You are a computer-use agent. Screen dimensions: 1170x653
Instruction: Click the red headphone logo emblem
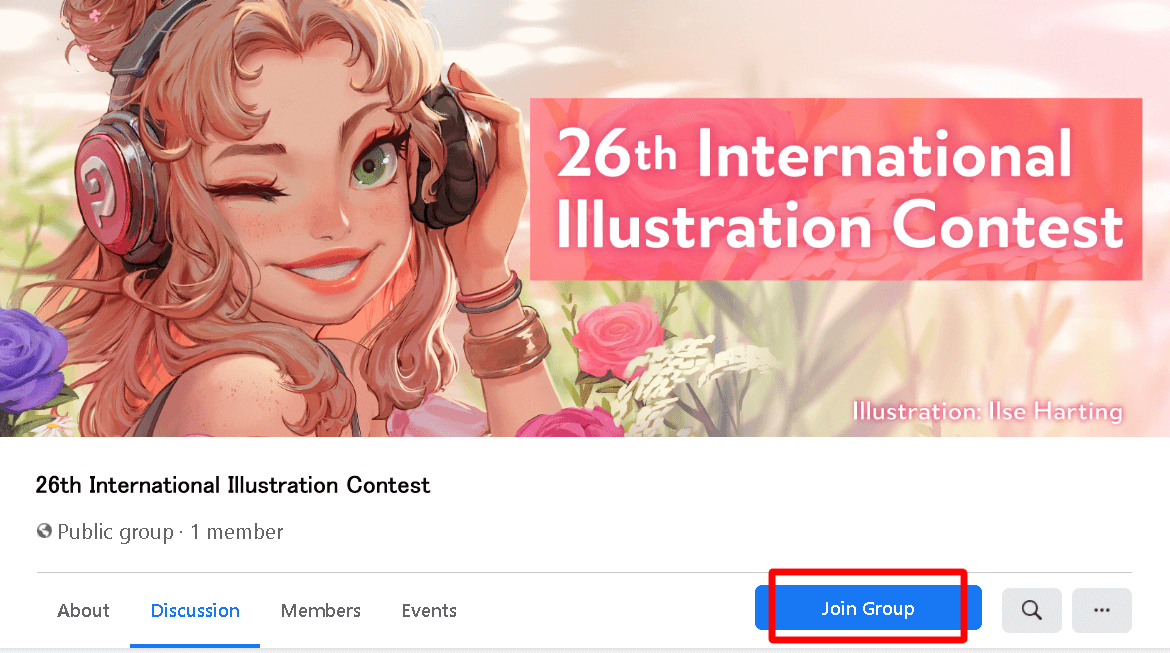[101, 188]
